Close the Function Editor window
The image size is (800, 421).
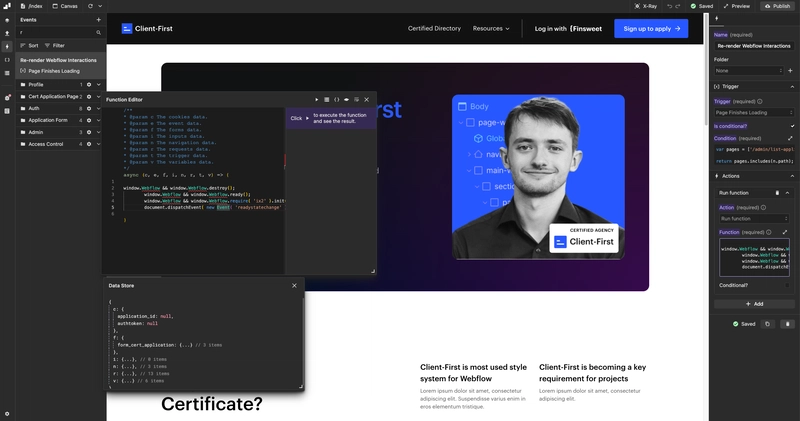366,100
